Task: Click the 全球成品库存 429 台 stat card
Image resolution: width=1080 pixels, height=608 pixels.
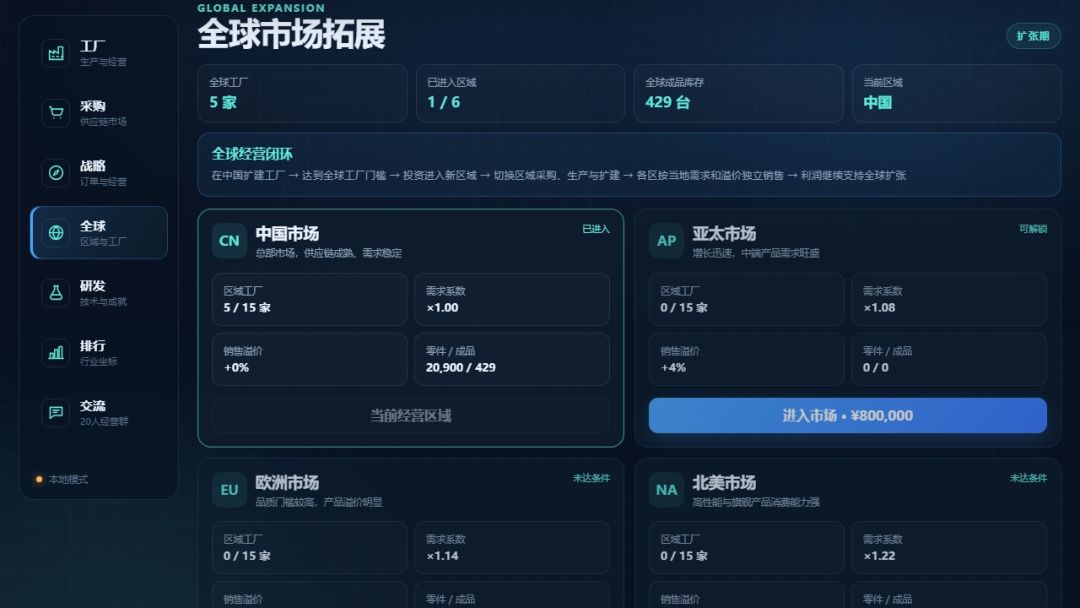Action: click(x=738, y=94)
